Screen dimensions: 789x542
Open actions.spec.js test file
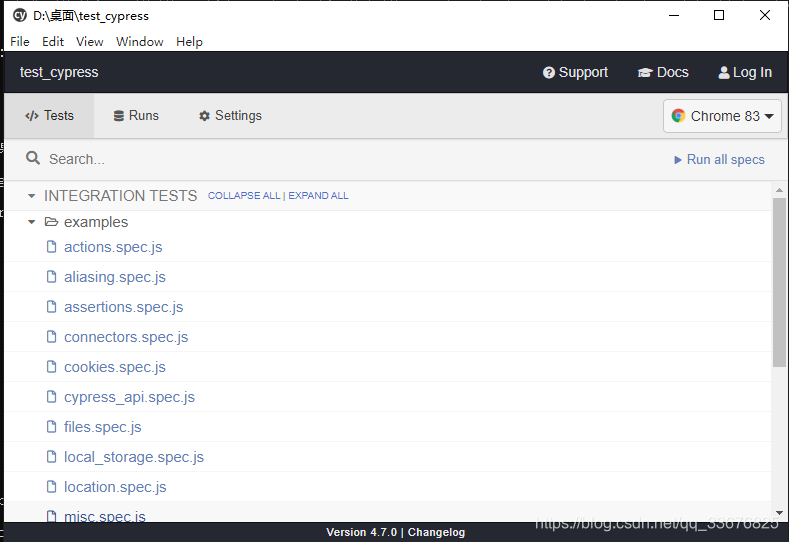[113, 247]
